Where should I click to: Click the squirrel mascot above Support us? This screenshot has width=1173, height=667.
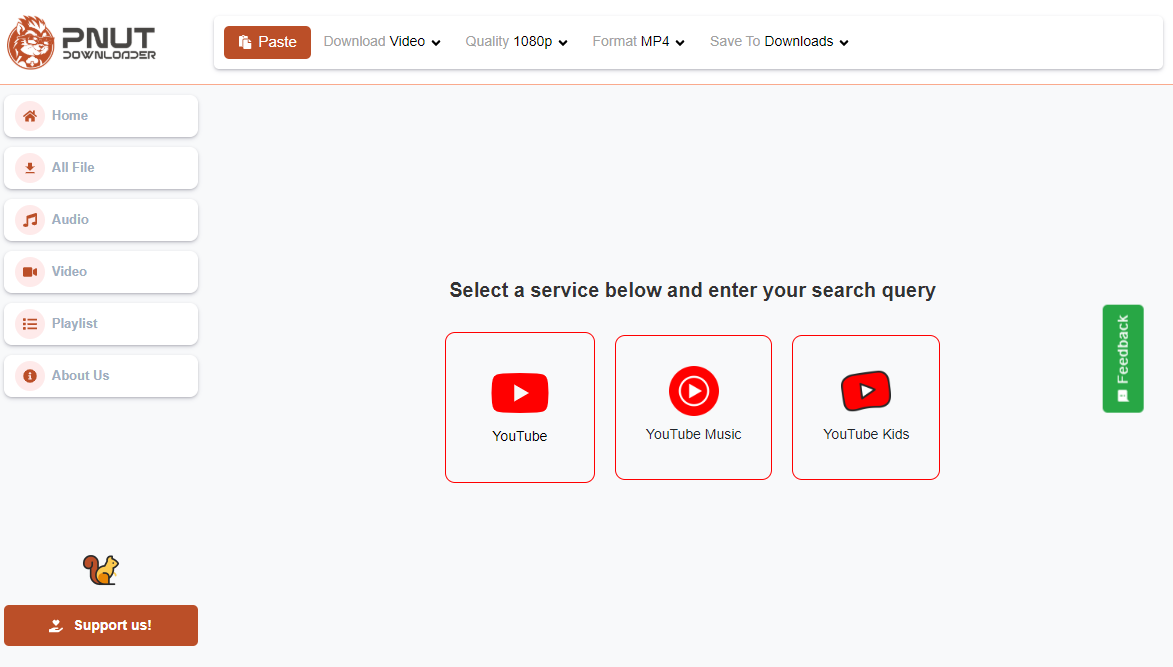click(x=101, y=570)
